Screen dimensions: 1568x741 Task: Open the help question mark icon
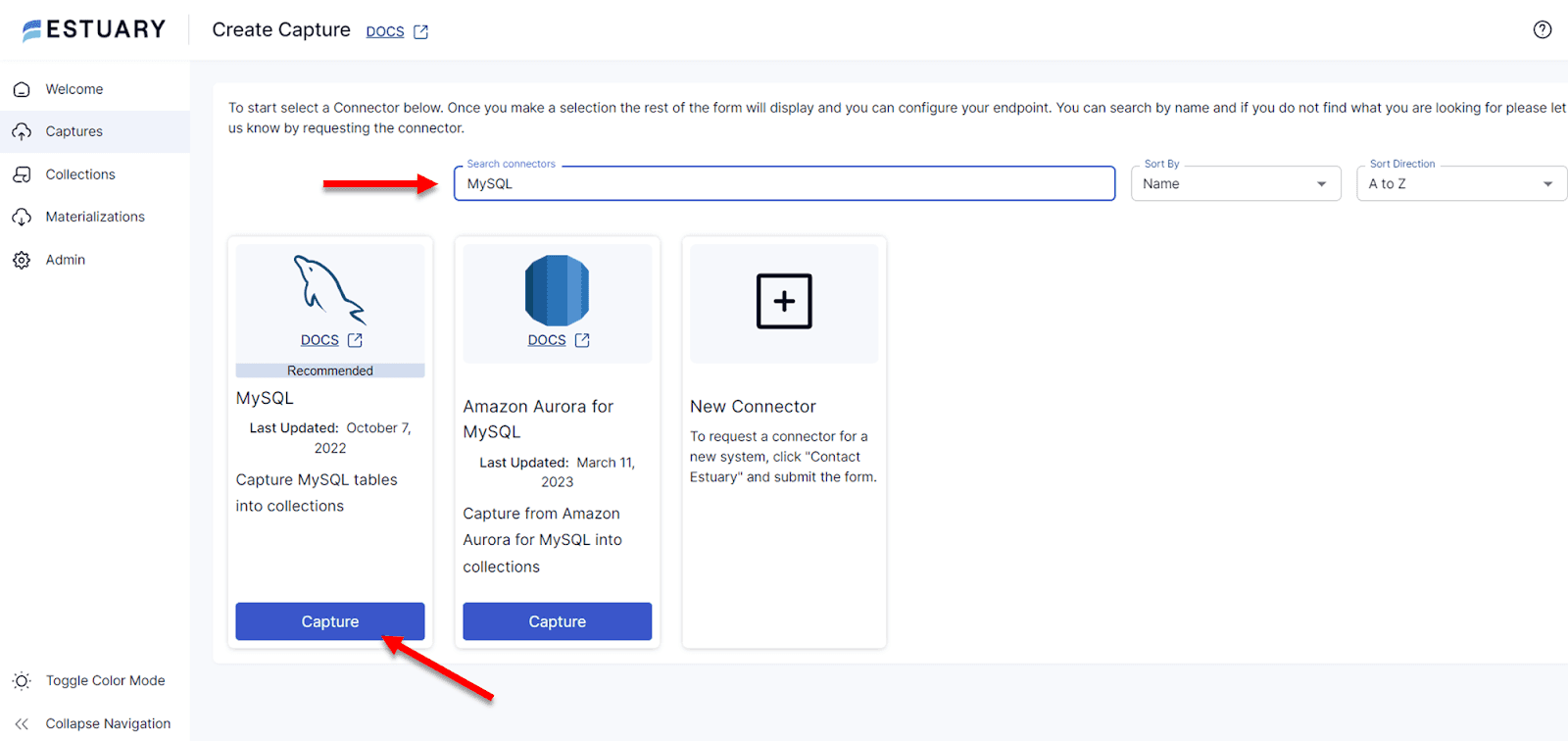1542,29
